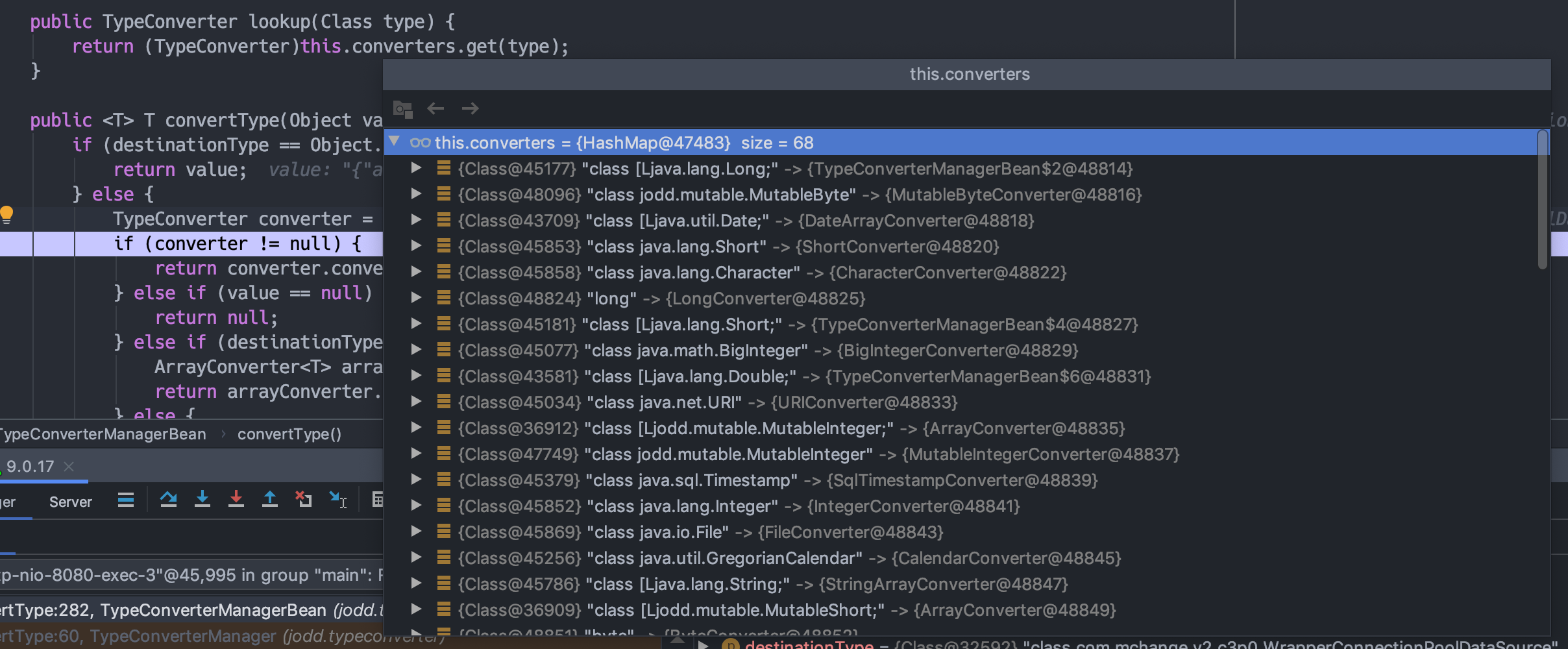Expand the MutableByte converter entry
The height and width of the screenshot is (649, 1568).
click(x=417, y=194)
